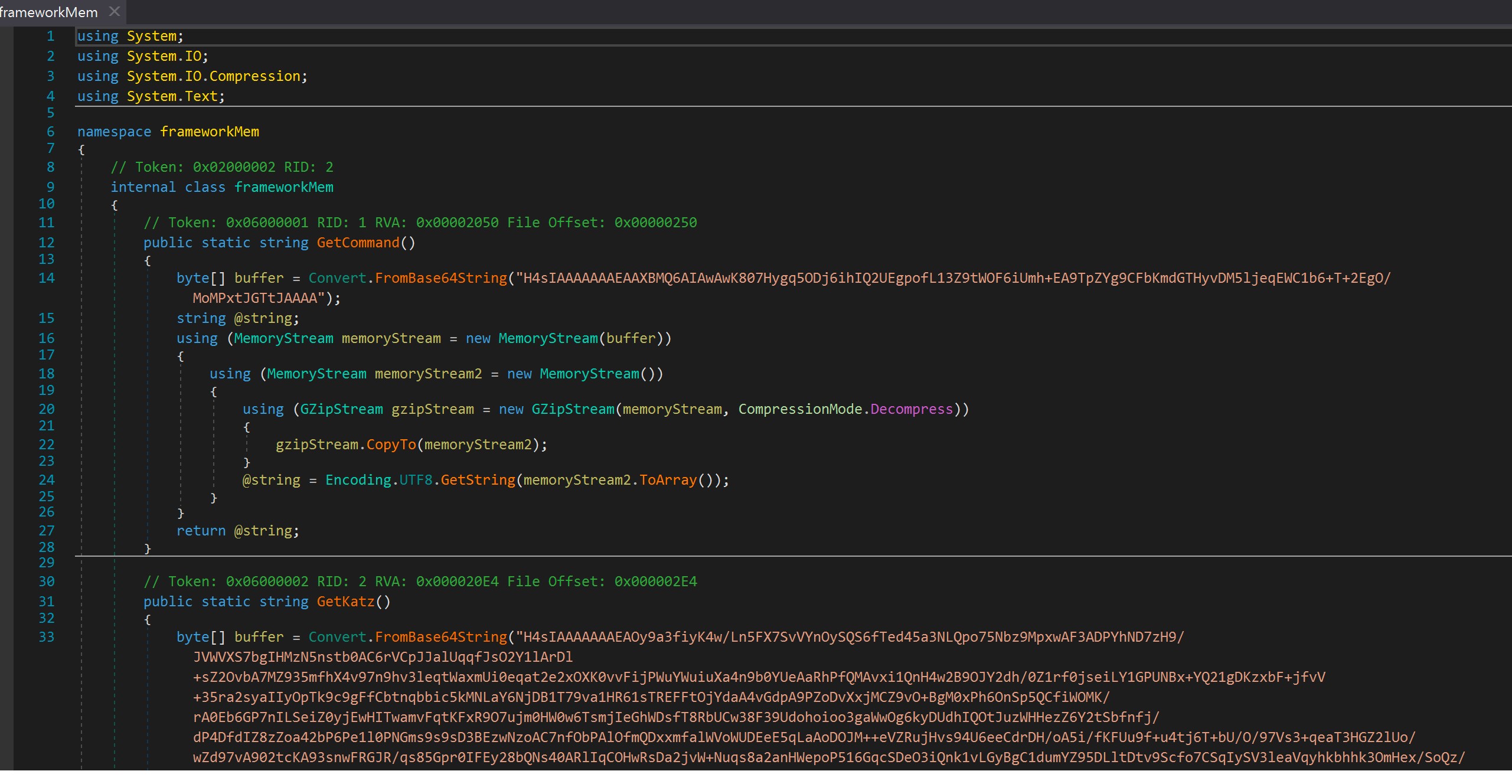Image resolution: width=1512 pixels, height=784 pixels.
Task: Click GetString method call
Action: [478, 480]
